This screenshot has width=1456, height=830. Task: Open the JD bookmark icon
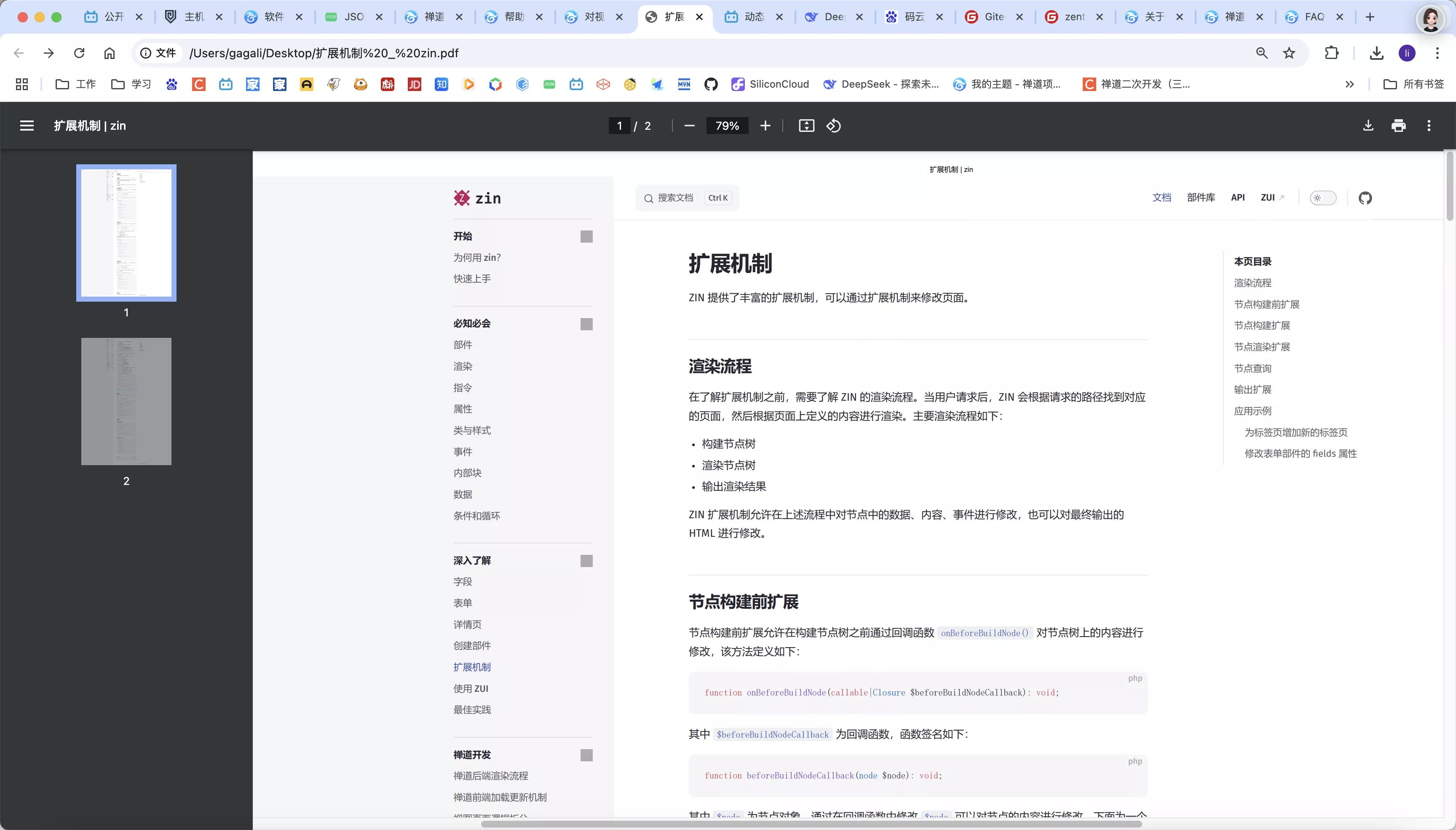(x=414, y=84)
